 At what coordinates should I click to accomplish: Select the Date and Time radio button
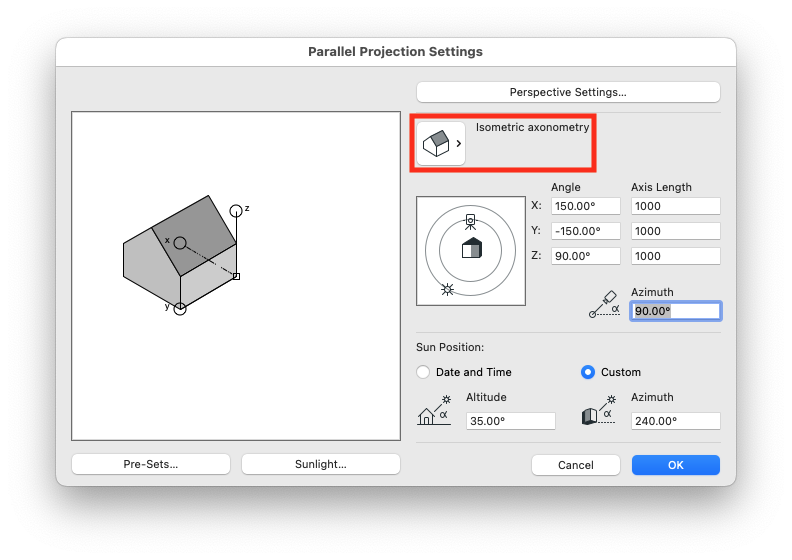click(x=423, y=372)
